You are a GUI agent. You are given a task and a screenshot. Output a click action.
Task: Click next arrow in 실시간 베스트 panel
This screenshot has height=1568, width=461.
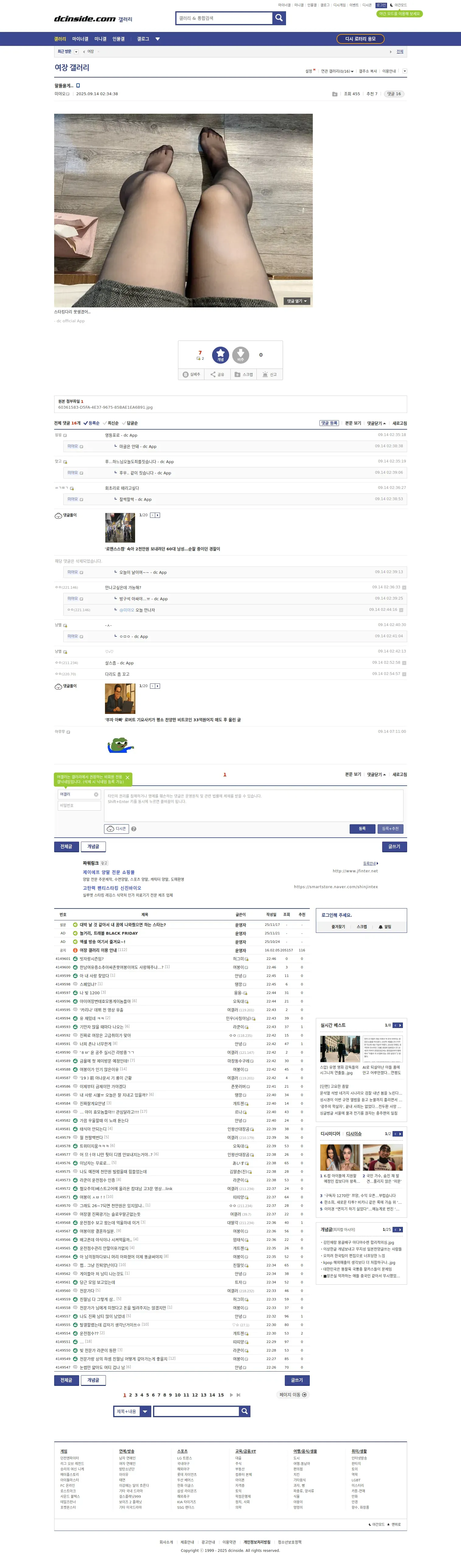[400, 1025]
